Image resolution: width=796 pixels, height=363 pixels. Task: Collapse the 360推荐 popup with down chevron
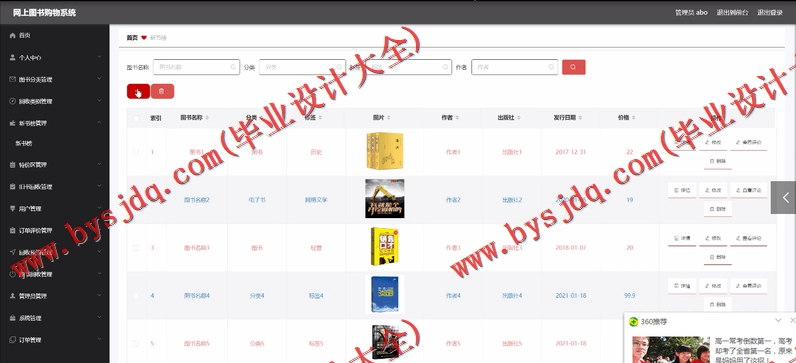tap(778, 320)
